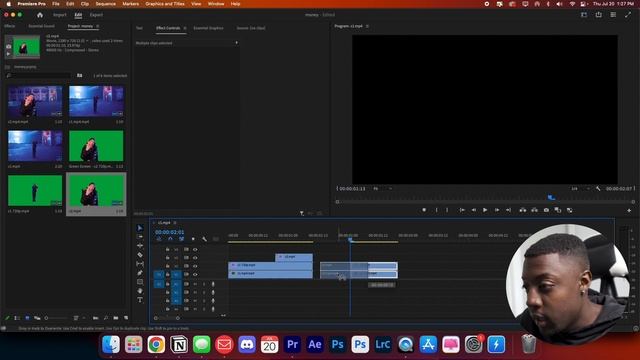Click the timeline playhead timecode 00:00:02:01
The width and height of the screenshot is (640, 360).
click(169, 232)
